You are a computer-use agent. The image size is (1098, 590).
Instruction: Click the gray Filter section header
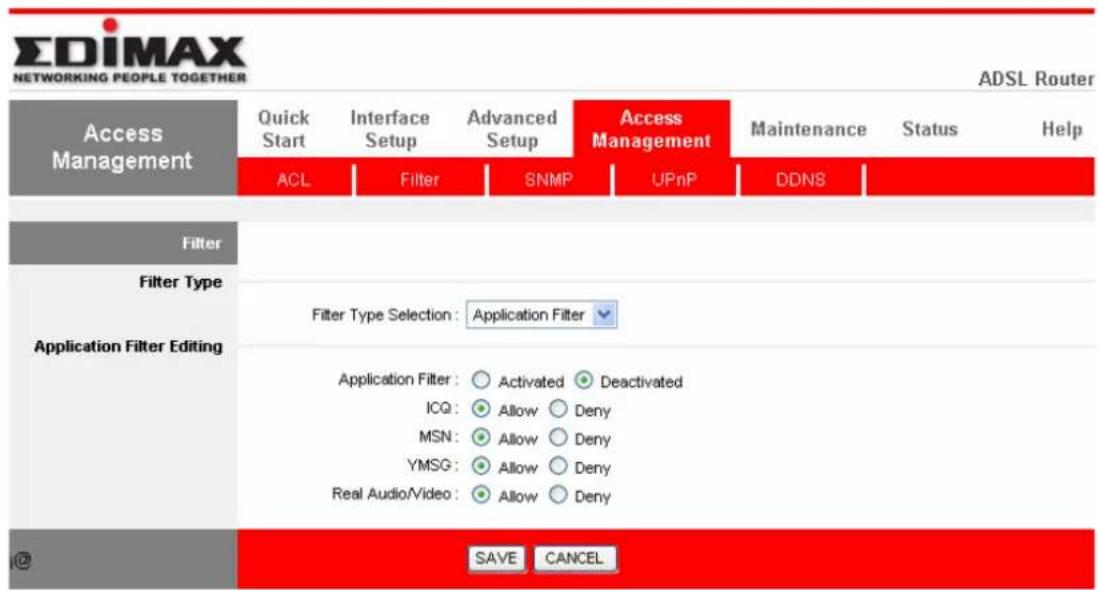tap(123, 243)
